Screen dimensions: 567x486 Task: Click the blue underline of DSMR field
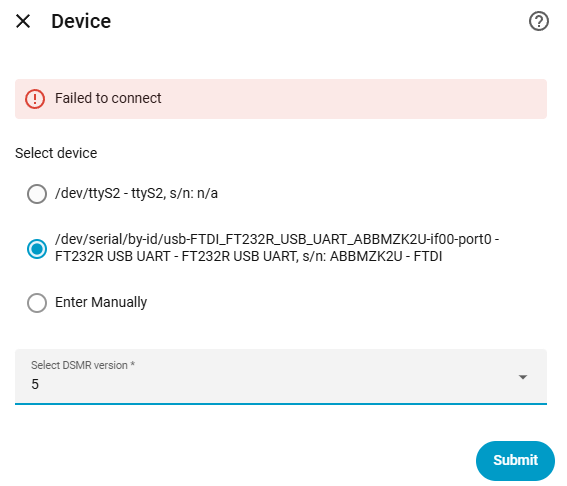coord(281,404)
